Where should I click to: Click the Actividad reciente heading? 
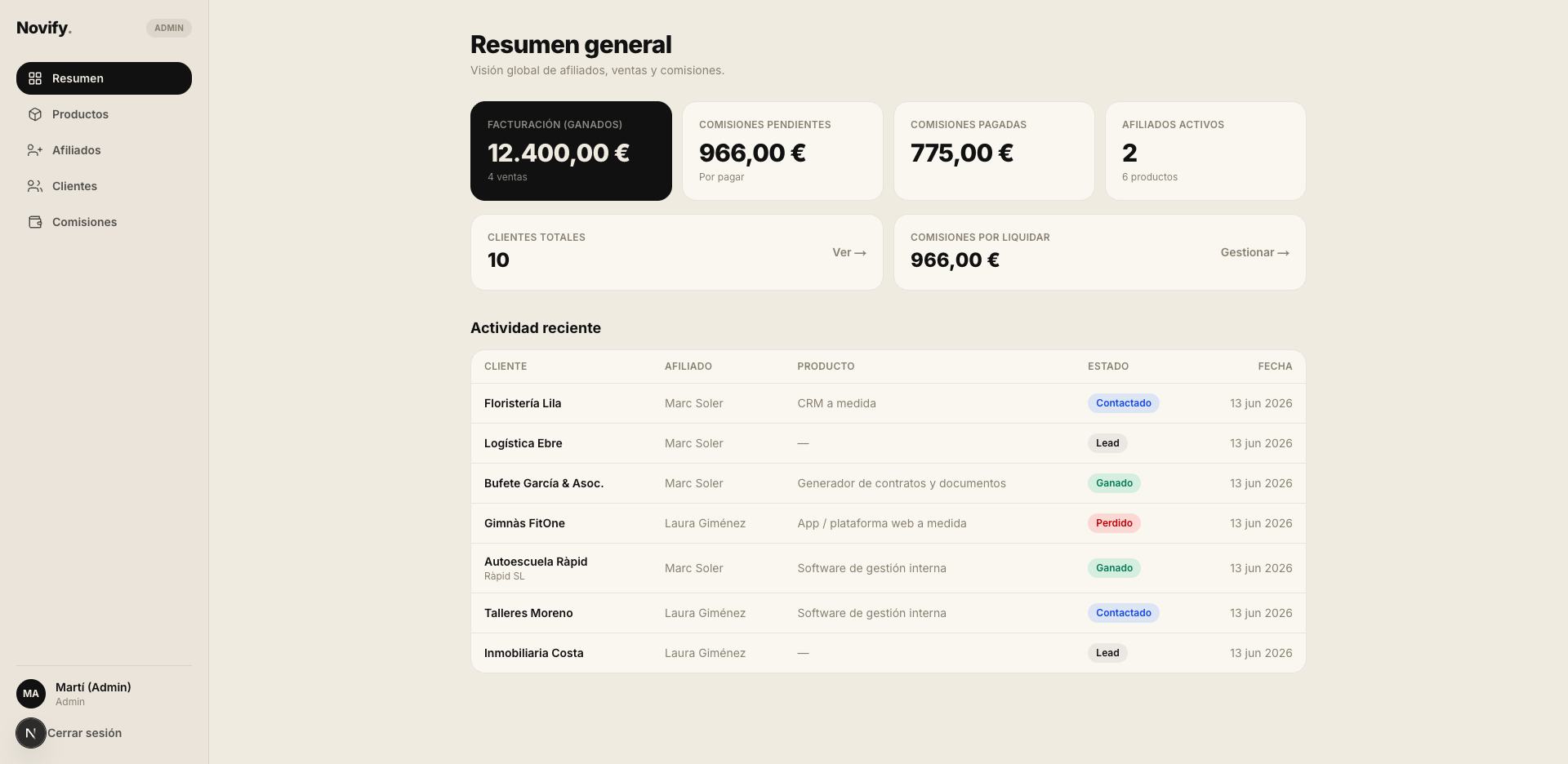point(536,328)
